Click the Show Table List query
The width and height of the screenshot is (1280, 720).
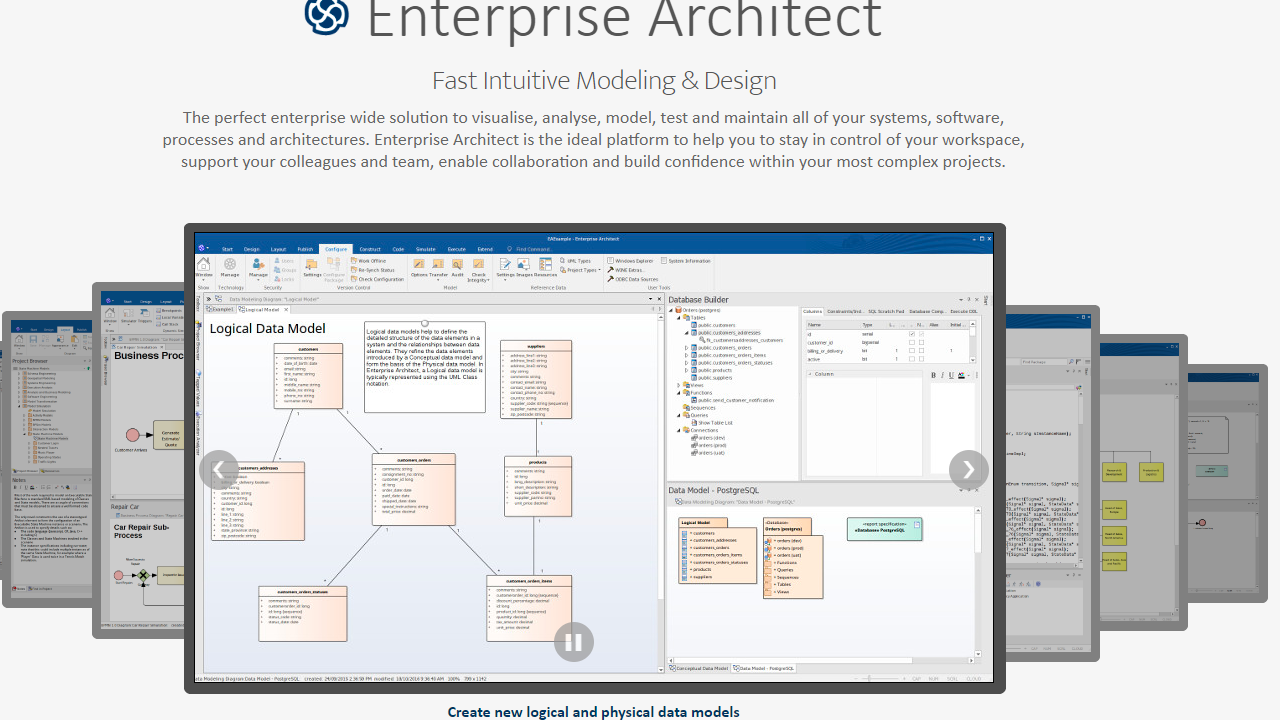pyautogui.click(x=715, y=422)
